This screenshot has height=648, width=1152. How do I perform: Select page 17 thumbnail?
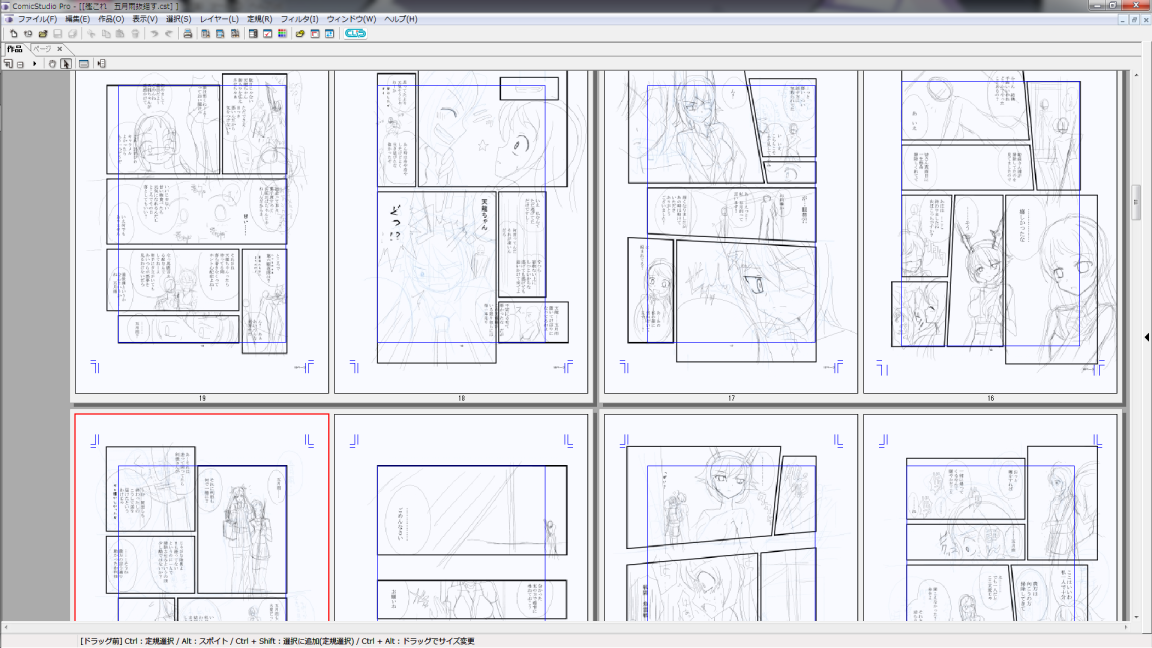tap(730, 231)
